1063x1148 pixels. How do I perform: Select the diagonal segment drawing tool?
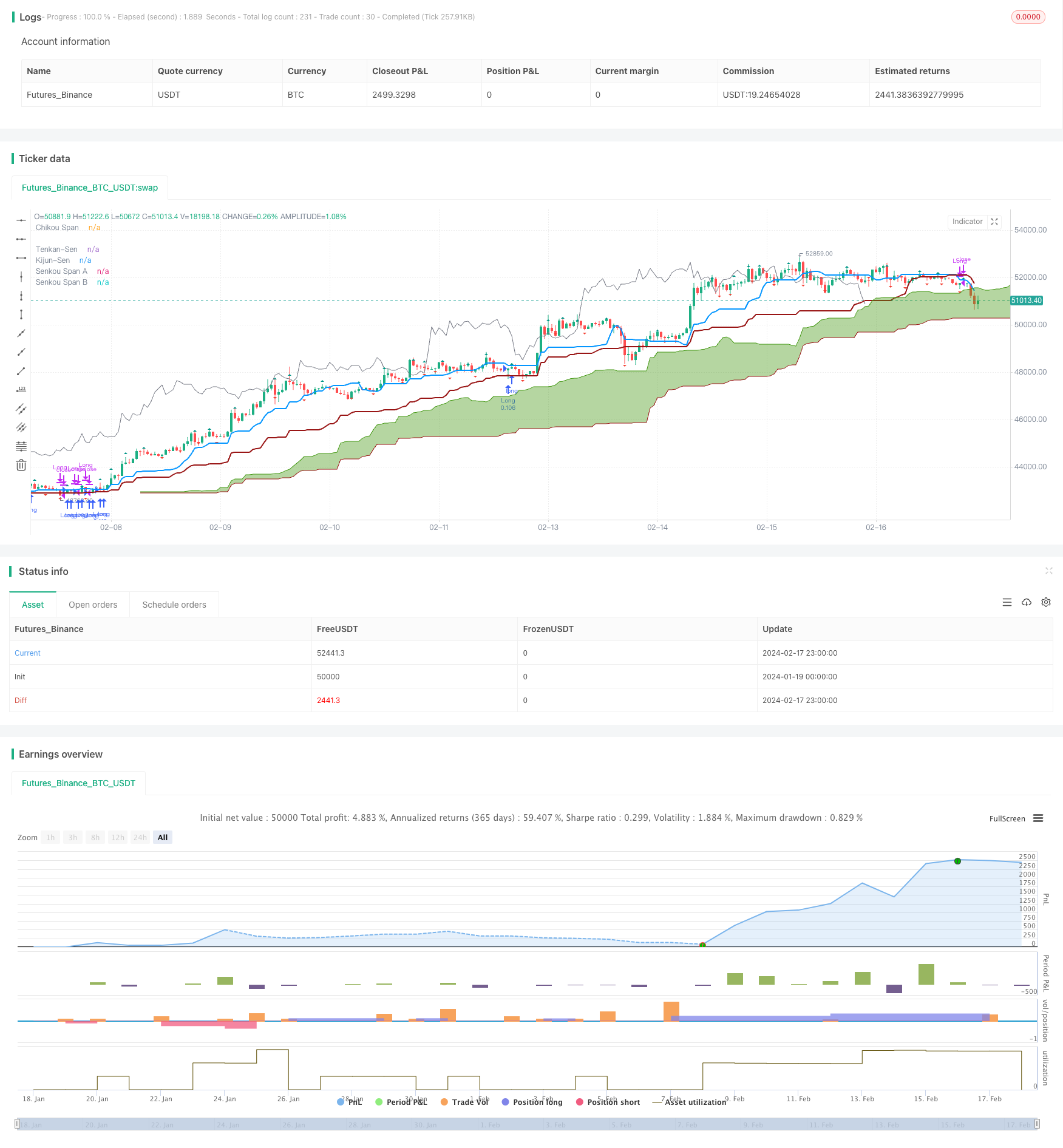tap(21, 371)
